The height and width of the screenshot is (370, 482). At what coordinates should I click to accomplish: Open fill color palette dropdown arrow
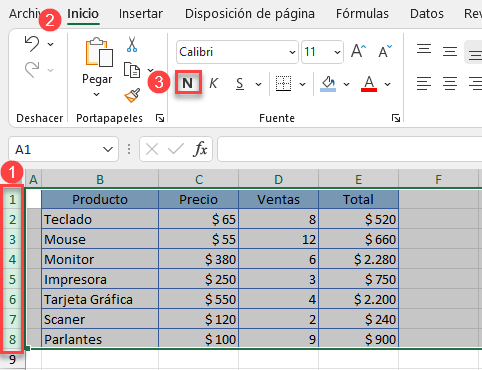pyautogui.click(x=346, y=84)
